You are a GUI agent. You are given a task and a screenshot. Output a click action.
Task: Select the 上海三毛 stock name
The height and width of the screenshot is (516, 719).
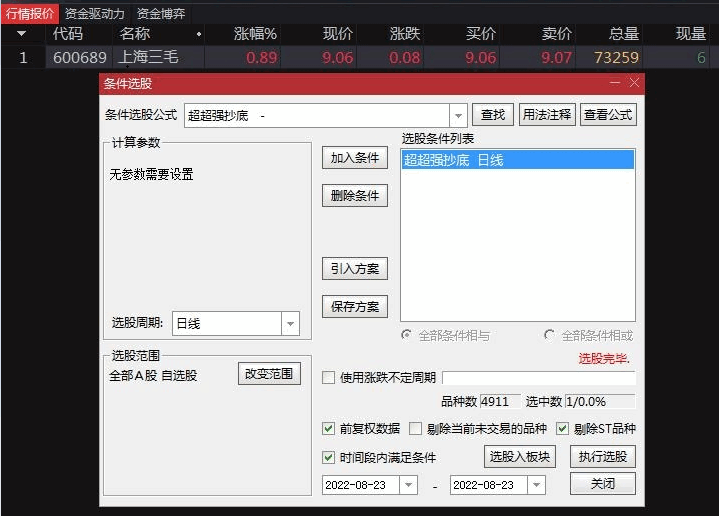(x=148, y=57)
